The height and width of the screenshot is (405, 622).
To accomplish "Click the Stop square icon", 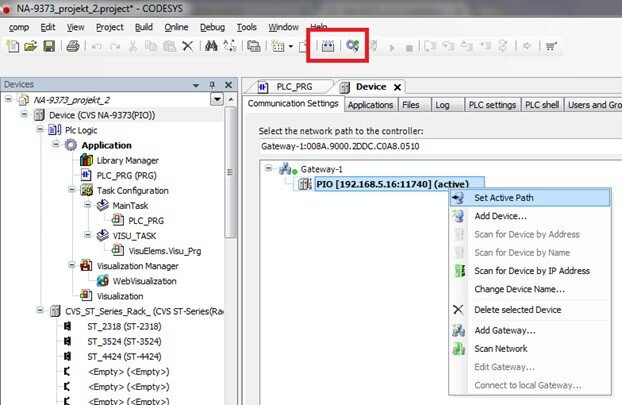I will (x=409, y=48).
